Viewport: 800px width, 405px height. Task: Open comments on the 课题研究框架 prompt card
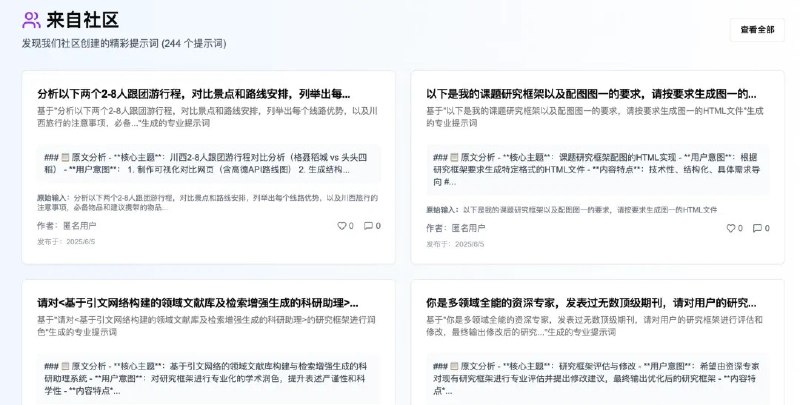coord(761,228)
